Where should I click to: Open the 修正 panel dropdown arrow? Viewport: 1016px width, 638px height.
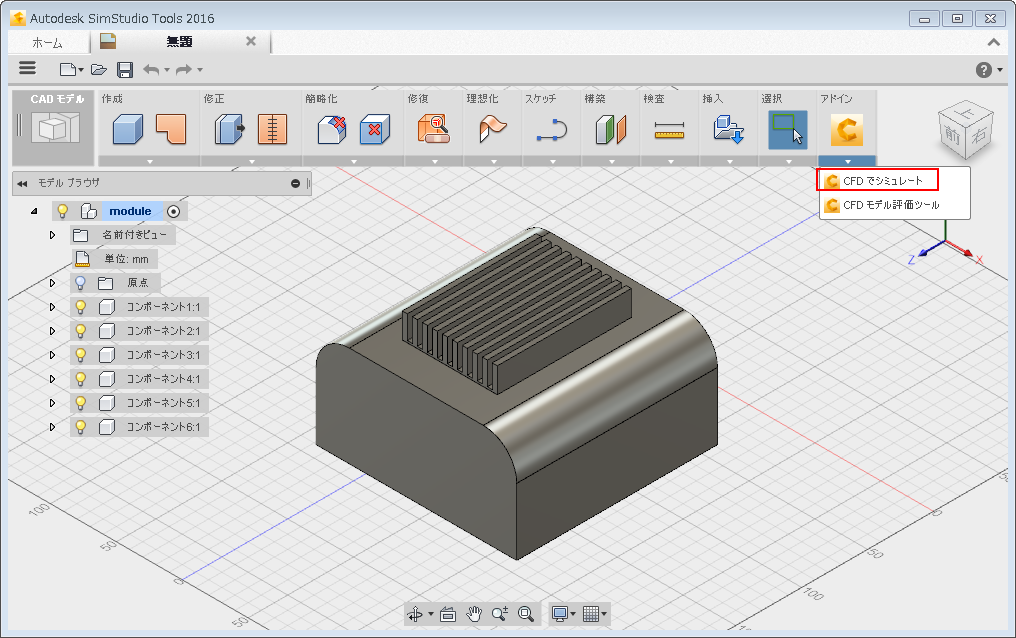click(251, 161)
